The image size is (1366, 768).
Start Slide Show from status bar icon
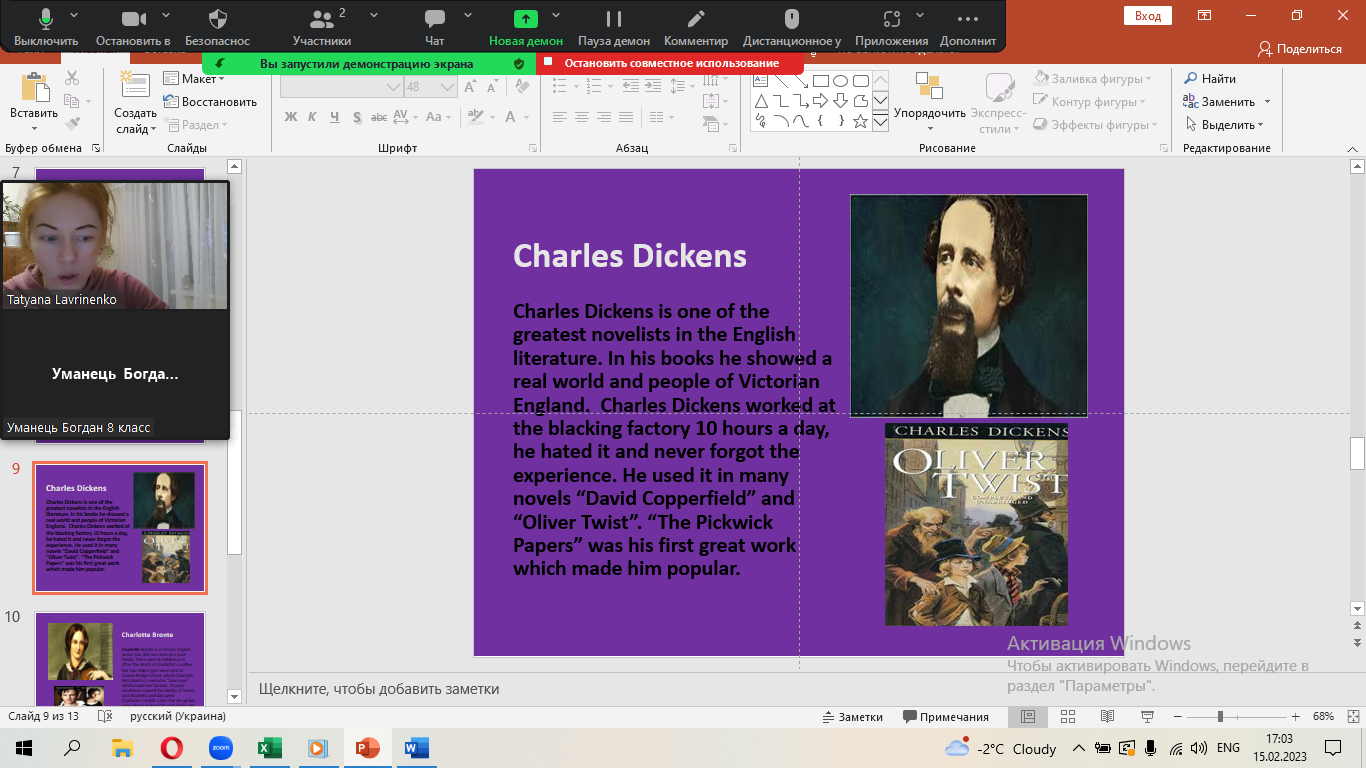(x=1146, y=716)
